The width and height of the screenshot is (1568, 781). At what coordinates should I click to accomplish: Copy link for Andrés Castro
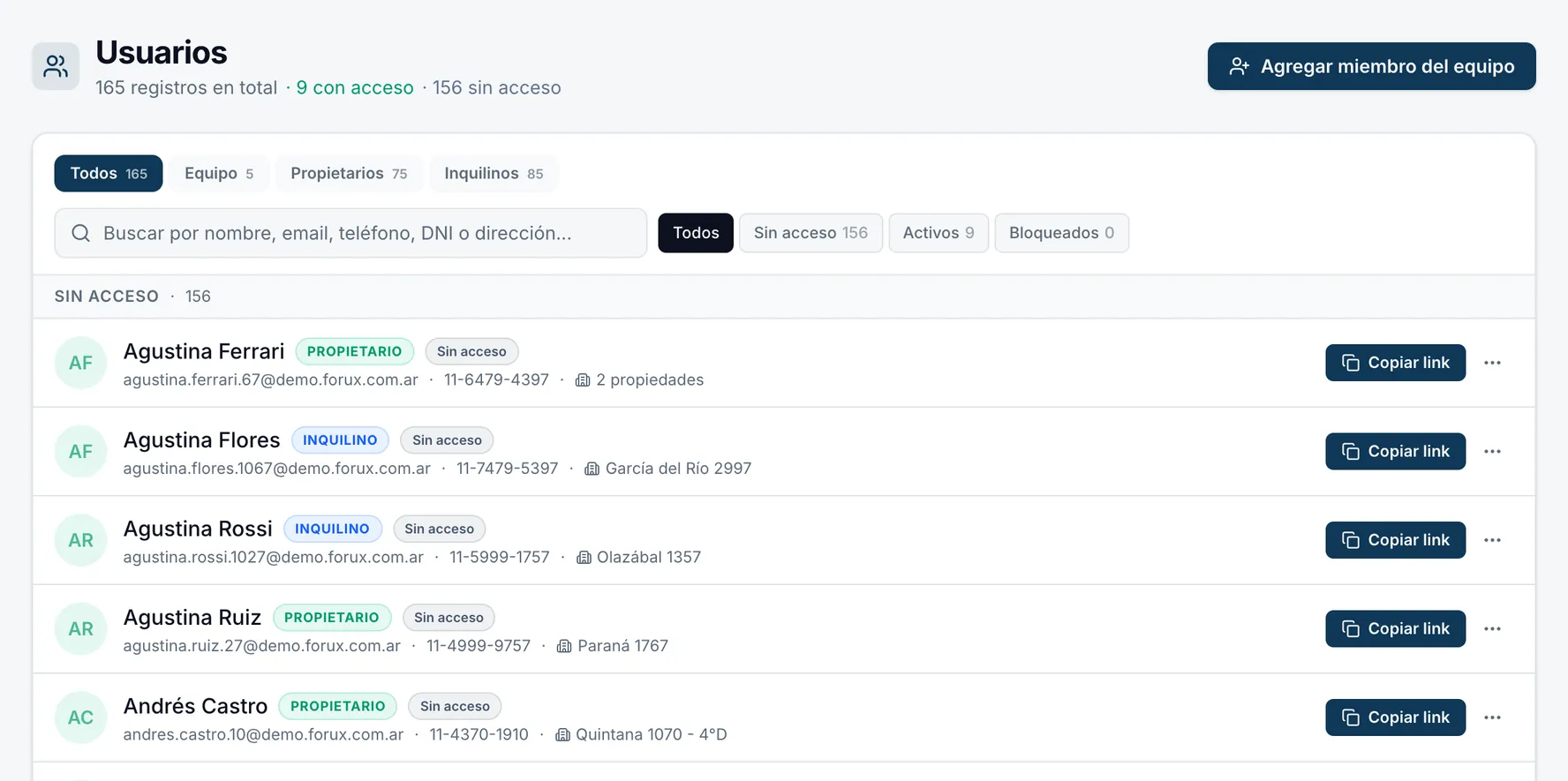pos(1395,717)
